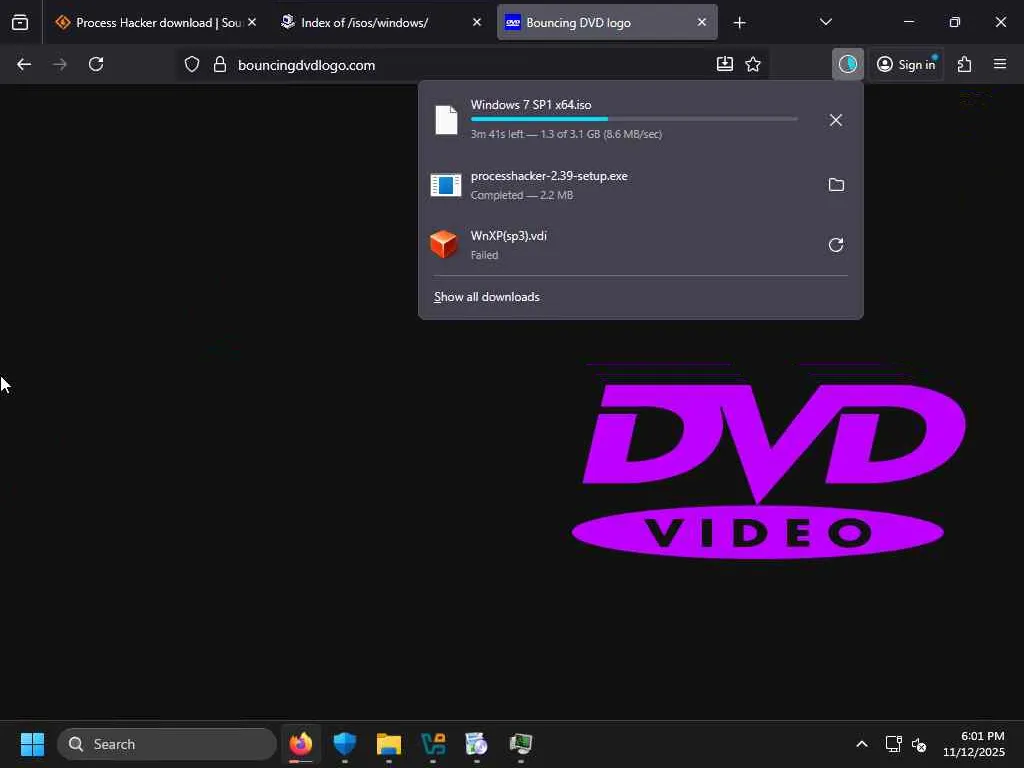The height and width of the screenshot is (768, 1024).
Task: Select the WnXP(sp3).vdi file name
Action: click(509, 236)
